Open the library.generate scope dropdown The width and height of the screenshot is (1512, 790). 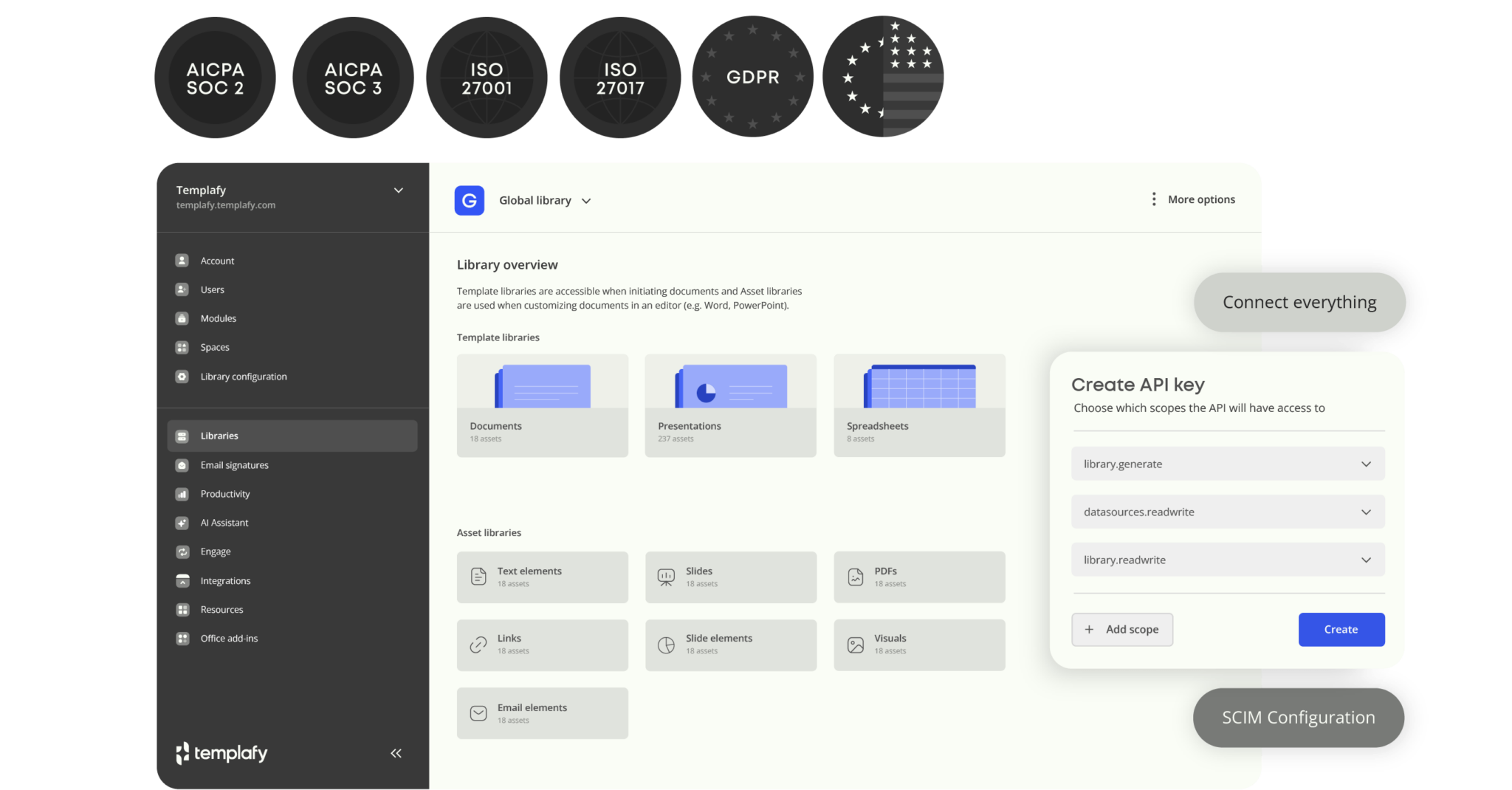tap(1365, 464)
